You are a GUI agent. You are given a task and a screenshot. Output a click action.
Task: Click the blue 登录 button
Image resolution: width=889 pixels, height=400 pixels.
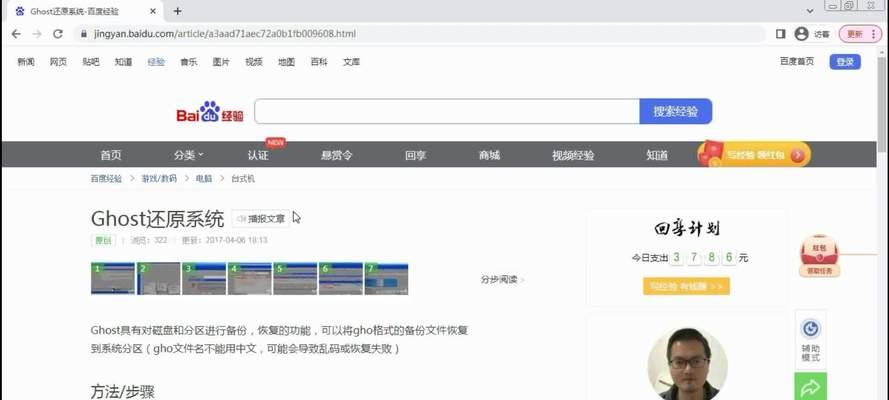[845, 62]
